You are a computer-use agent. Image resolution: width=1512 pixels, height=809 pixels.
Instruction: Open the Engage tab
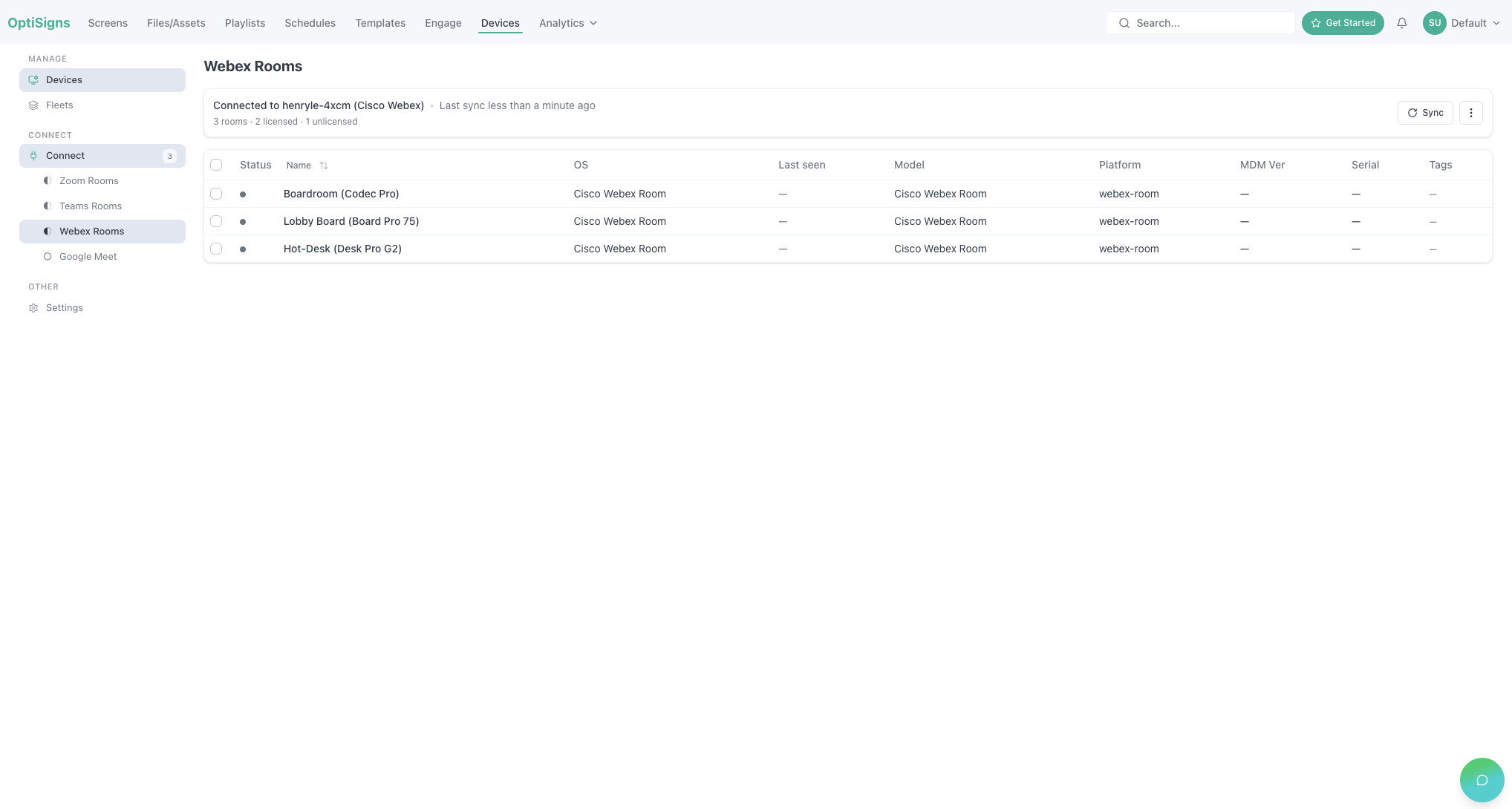443,23
